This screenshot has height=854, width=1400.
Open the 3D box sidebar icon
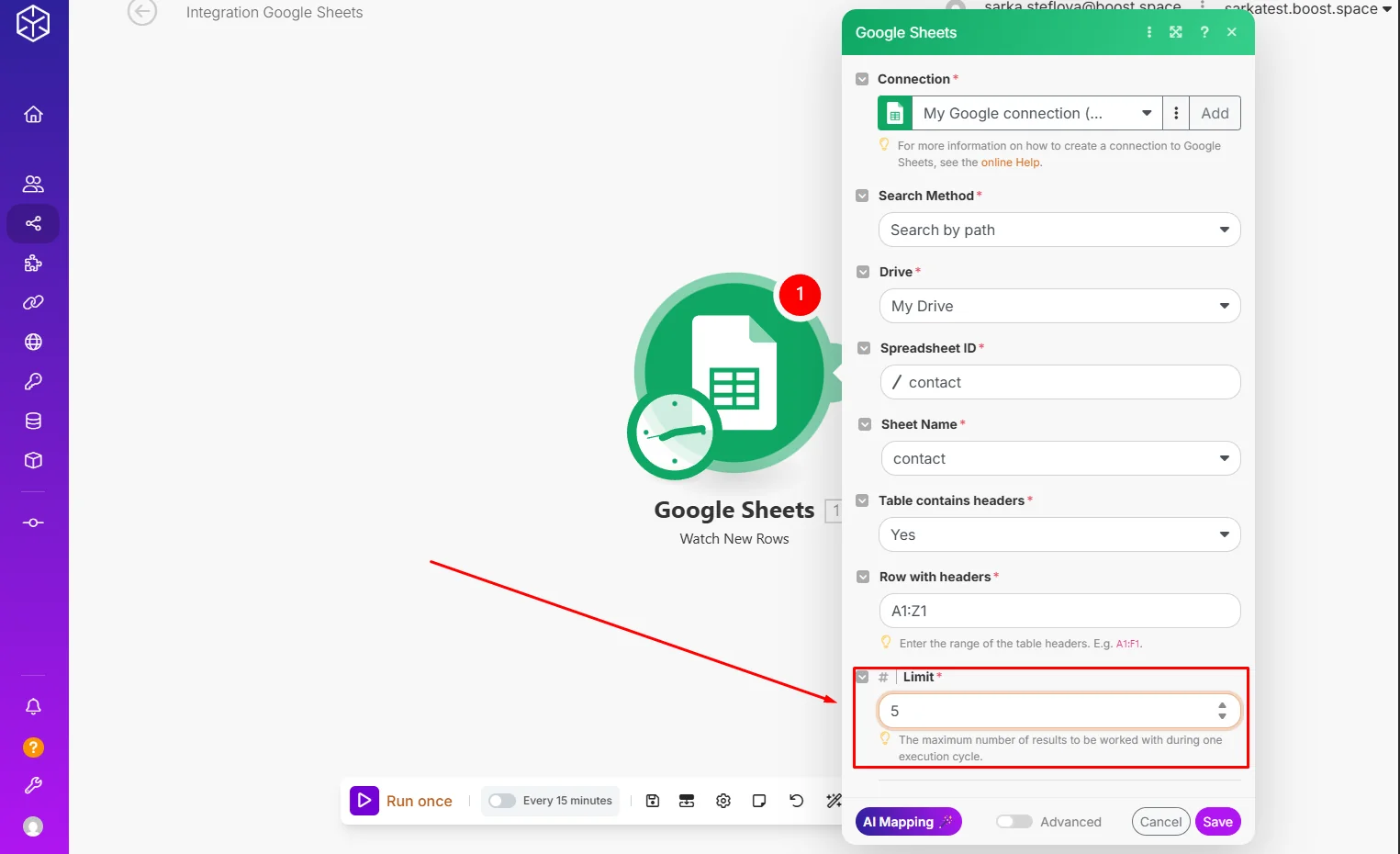tap(33, 460)
